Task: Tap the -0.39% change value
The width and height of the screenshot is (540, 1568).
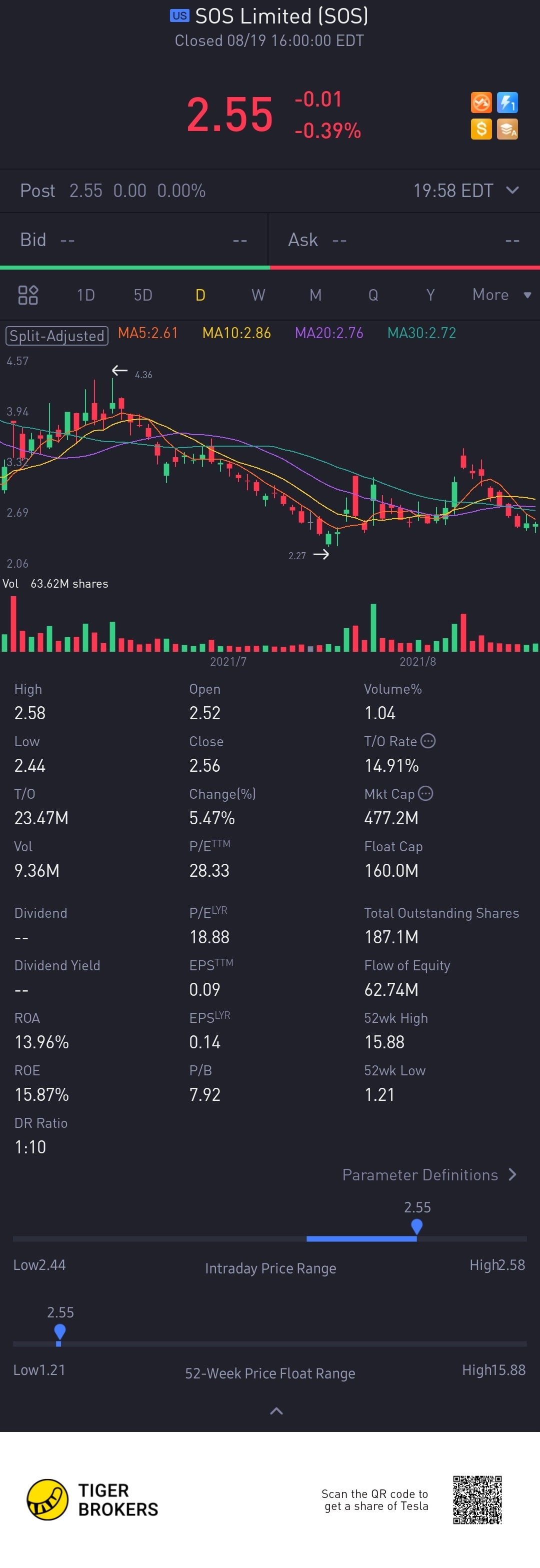Action: (327, 130)
